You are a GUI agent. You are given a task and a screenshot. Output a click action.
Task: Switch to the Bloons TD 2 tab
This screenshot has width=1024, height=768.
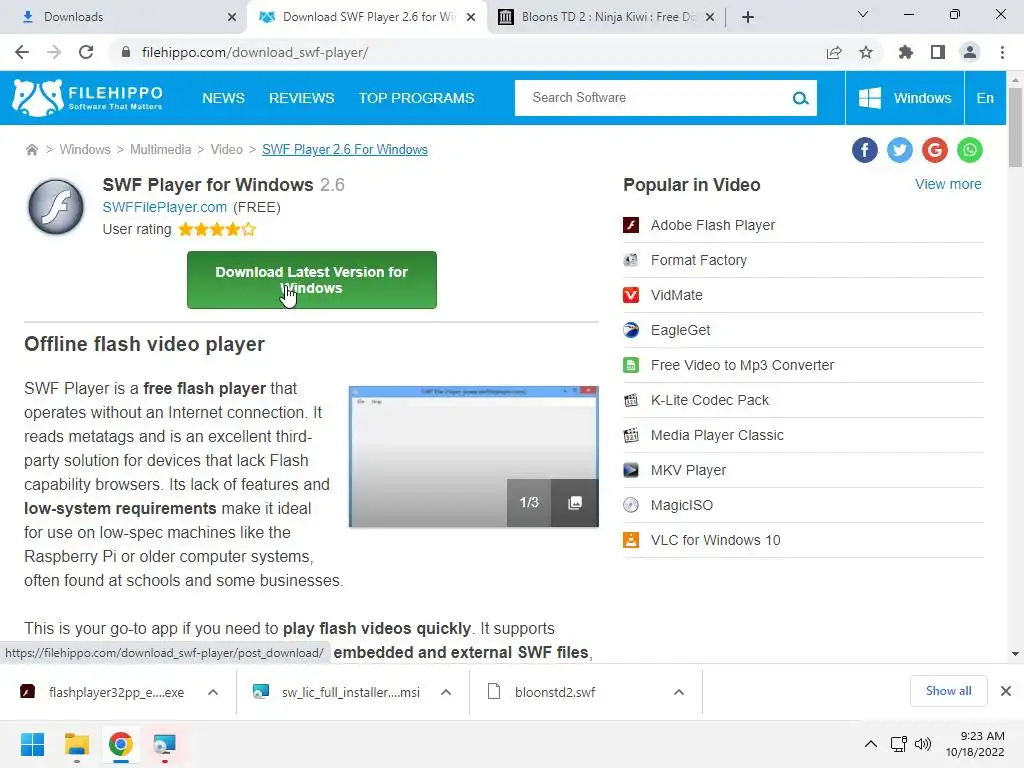pos(605,17)
